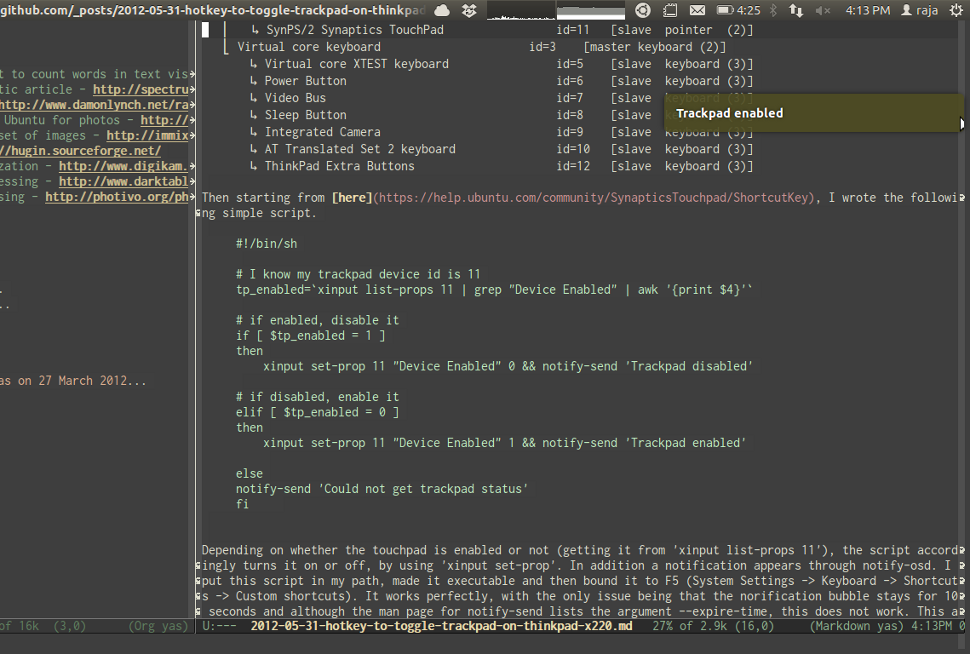970x654 pixels.
Task: Click the bug-shaped panel indicator icon
Action: pos(468,10)
